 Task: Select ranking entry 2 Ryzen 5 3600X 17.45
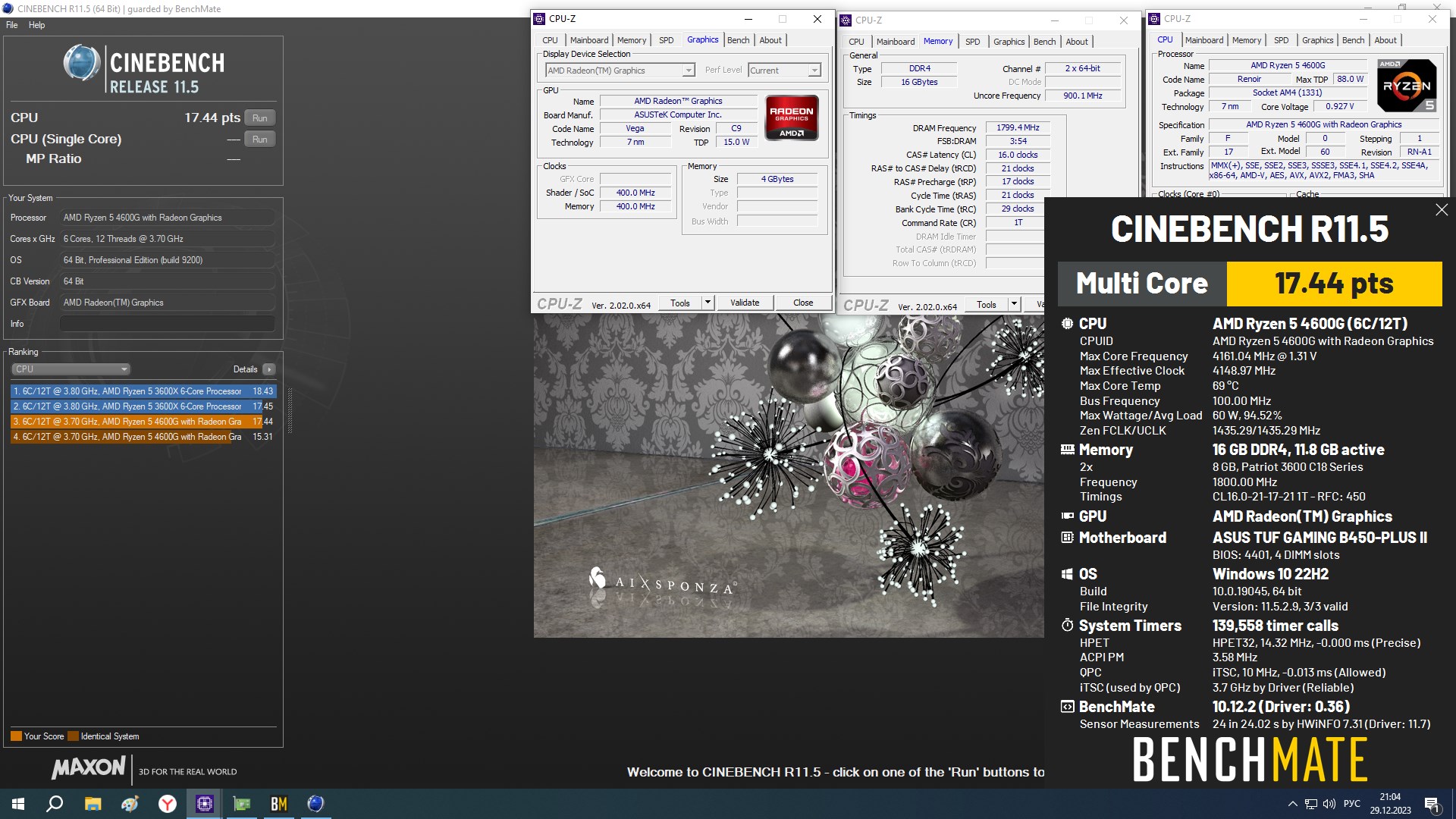143,406
